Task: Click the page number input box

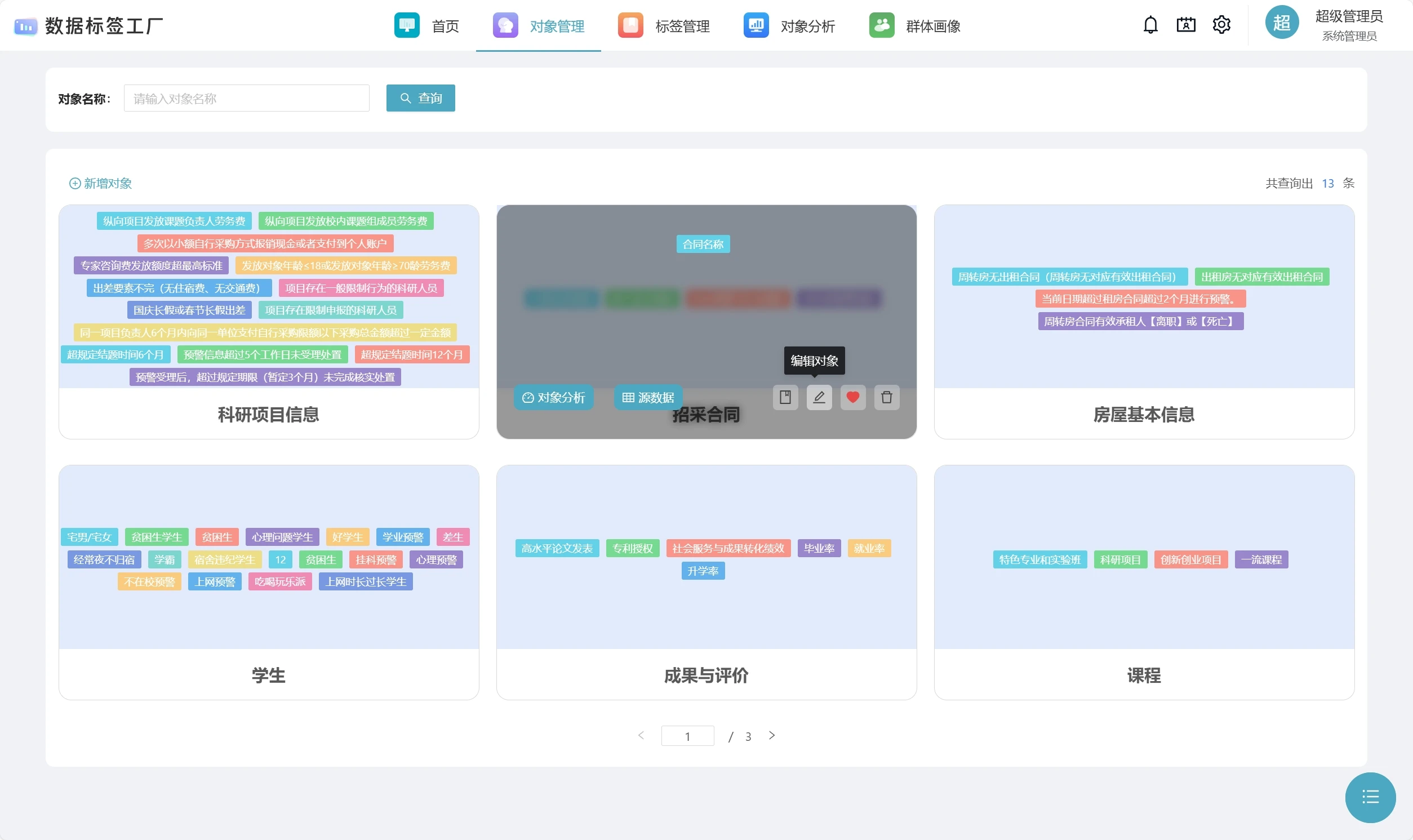Action: point(687,736)
